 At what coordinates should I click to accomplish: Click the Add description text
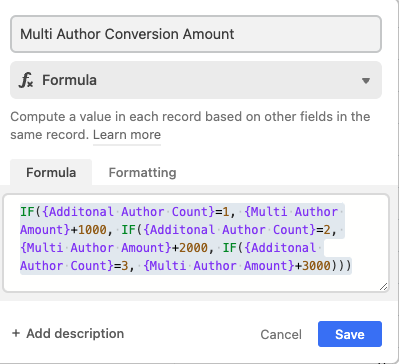pyautogui.click(x=75, y=333)
